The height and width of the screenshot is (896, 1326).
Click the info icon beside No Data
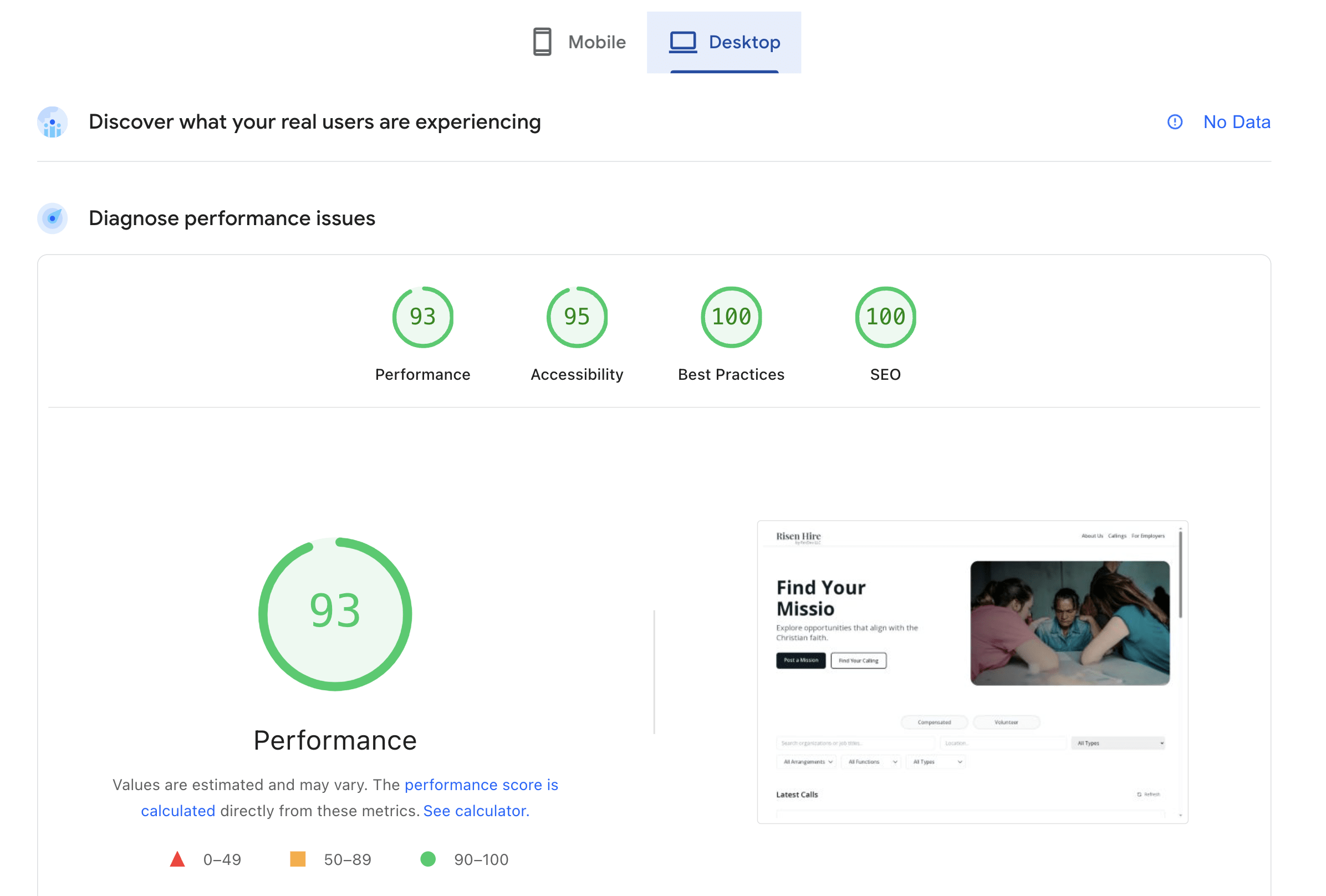[1175, 121]
